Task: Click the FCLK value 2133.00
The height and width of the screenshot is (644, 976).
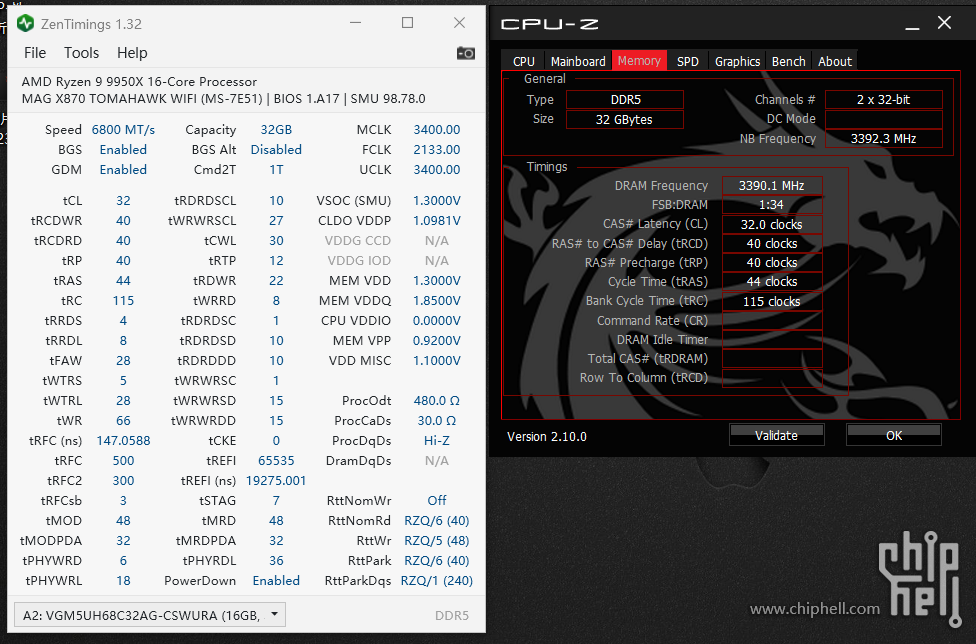Action: click(x=437, y=149)
